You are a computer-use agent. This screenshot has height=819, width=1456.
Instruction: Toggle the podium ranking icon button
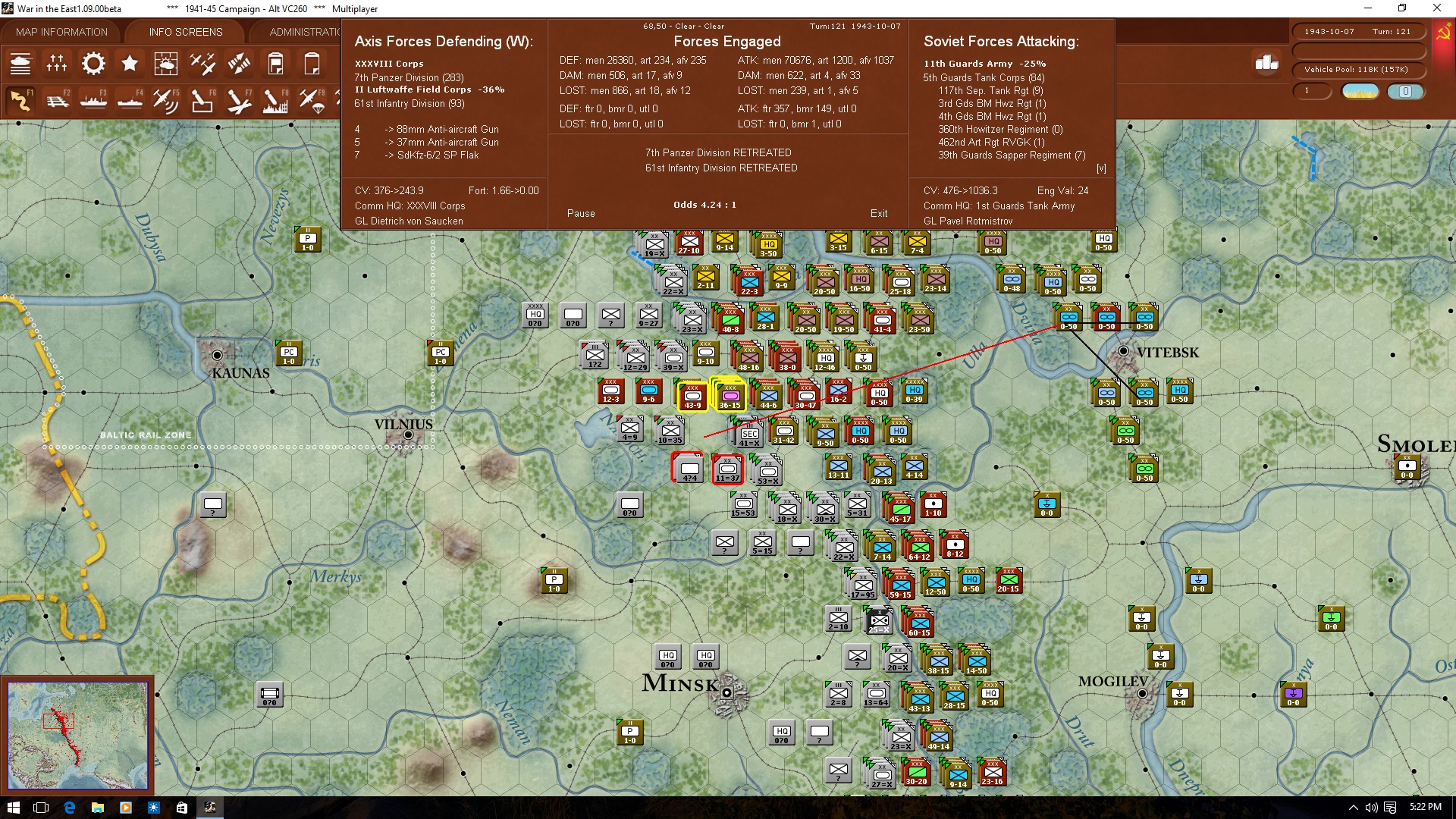coord(1266,63)
